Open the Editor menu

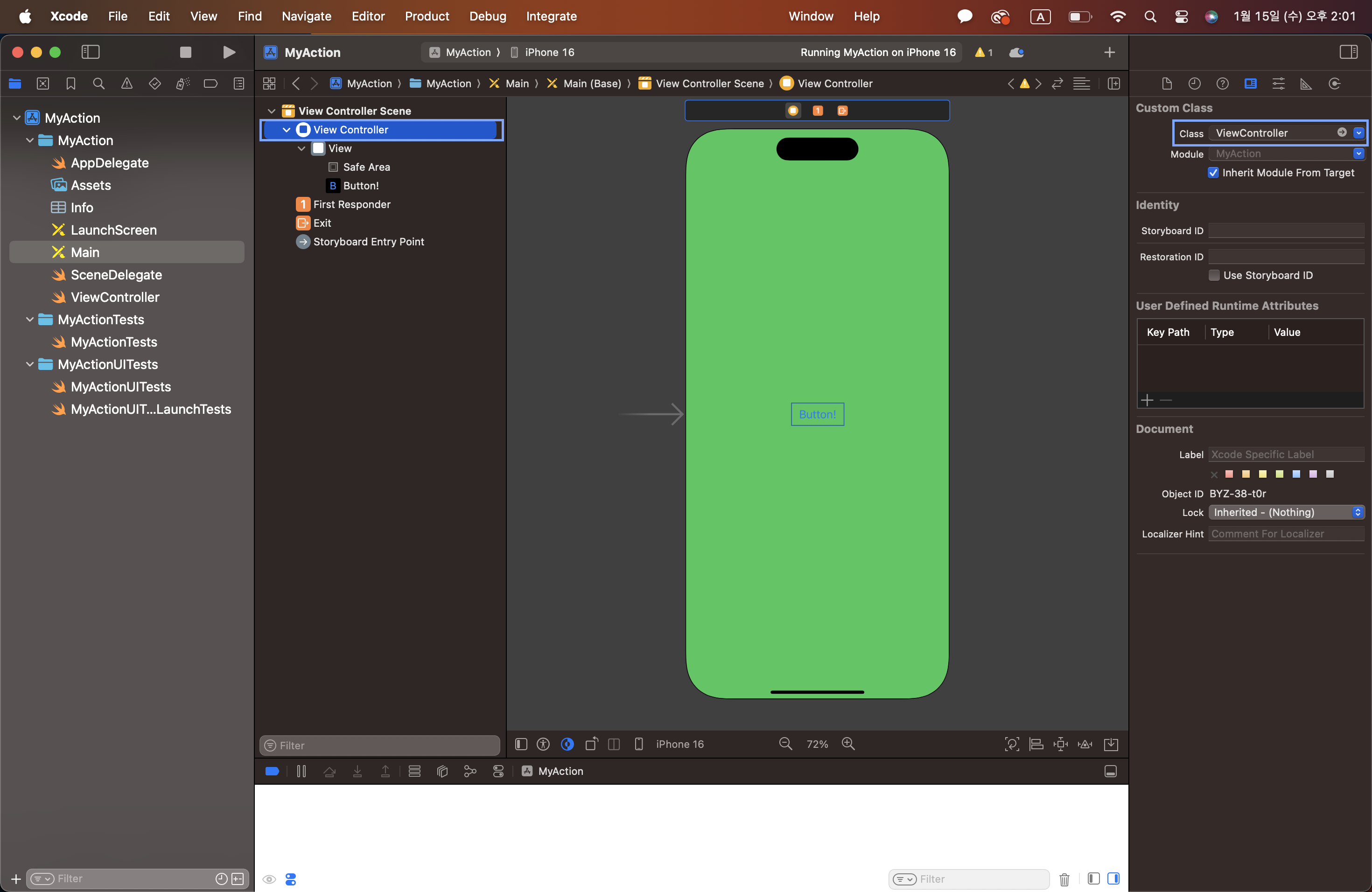[x=368, y=16]
